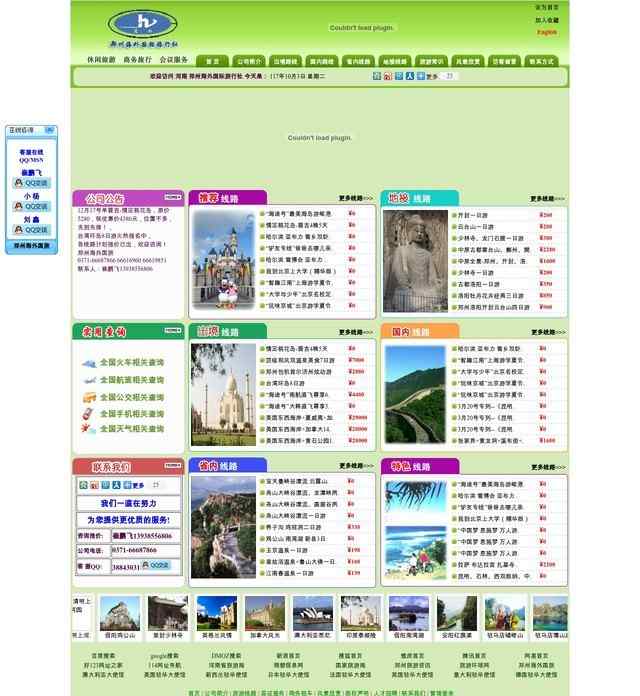640x696 pixels.
Task: Click 更多线路 link beside 出境线路
Action: [x=356, y=332]
